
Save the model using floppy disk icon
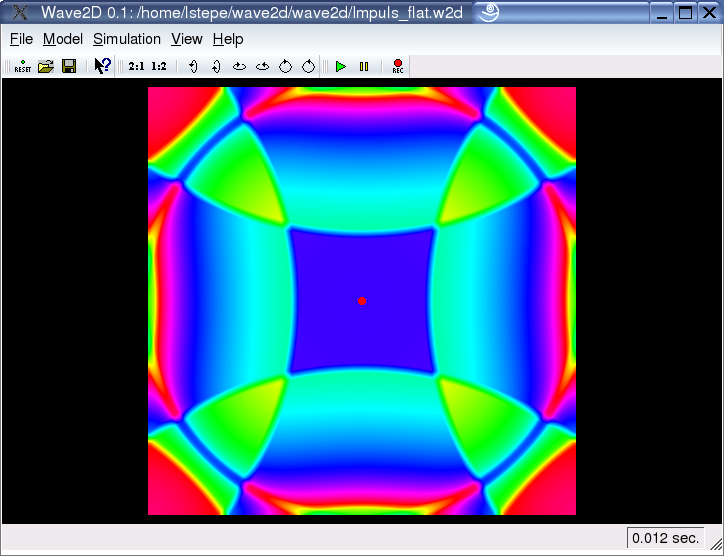69,66
